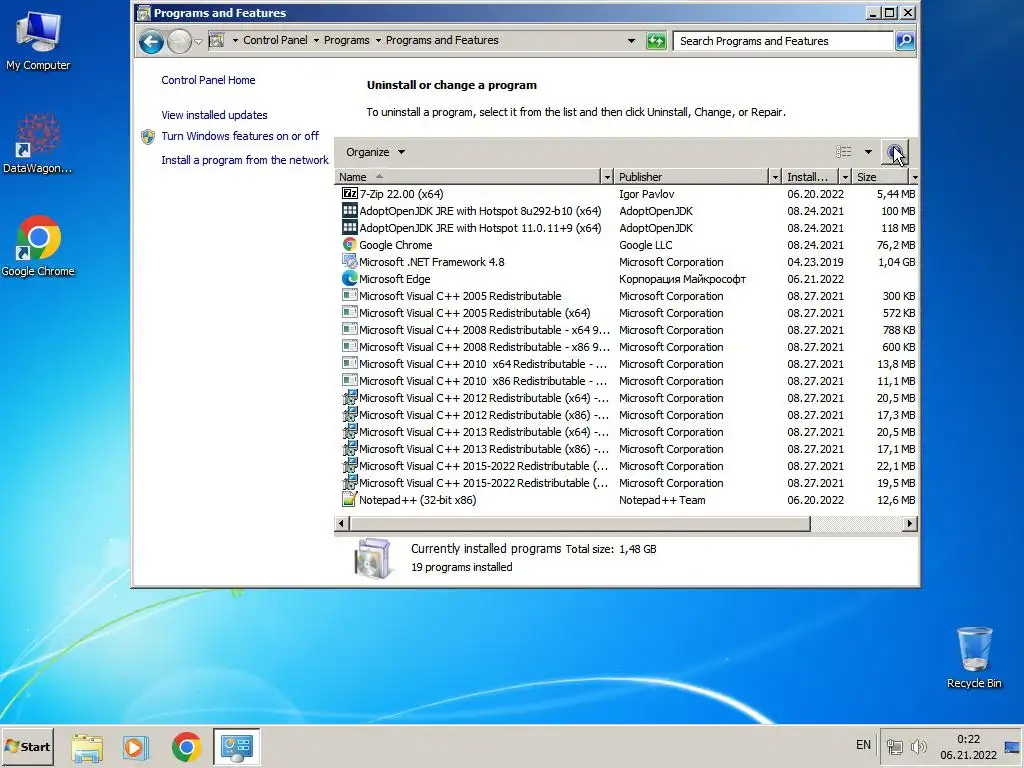
Task: Open the Name column filter dropdown
Action: 607,177
